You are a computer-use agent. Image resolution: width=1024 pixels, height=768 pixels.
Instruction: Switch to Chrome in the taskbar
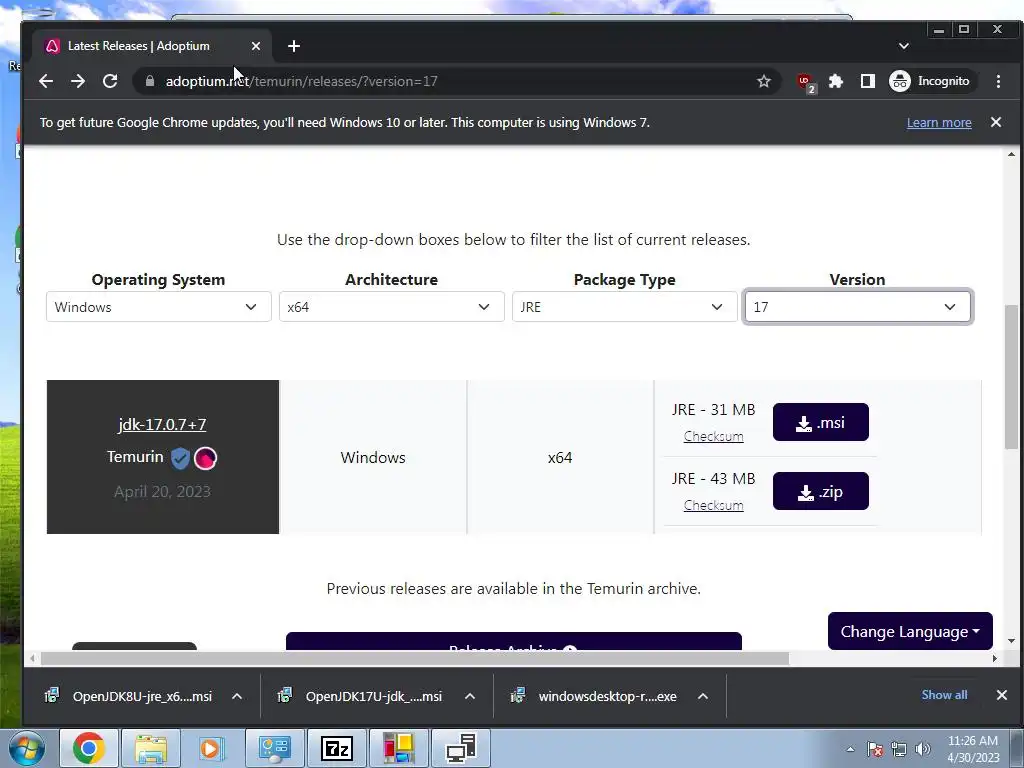tap(89, 748)
